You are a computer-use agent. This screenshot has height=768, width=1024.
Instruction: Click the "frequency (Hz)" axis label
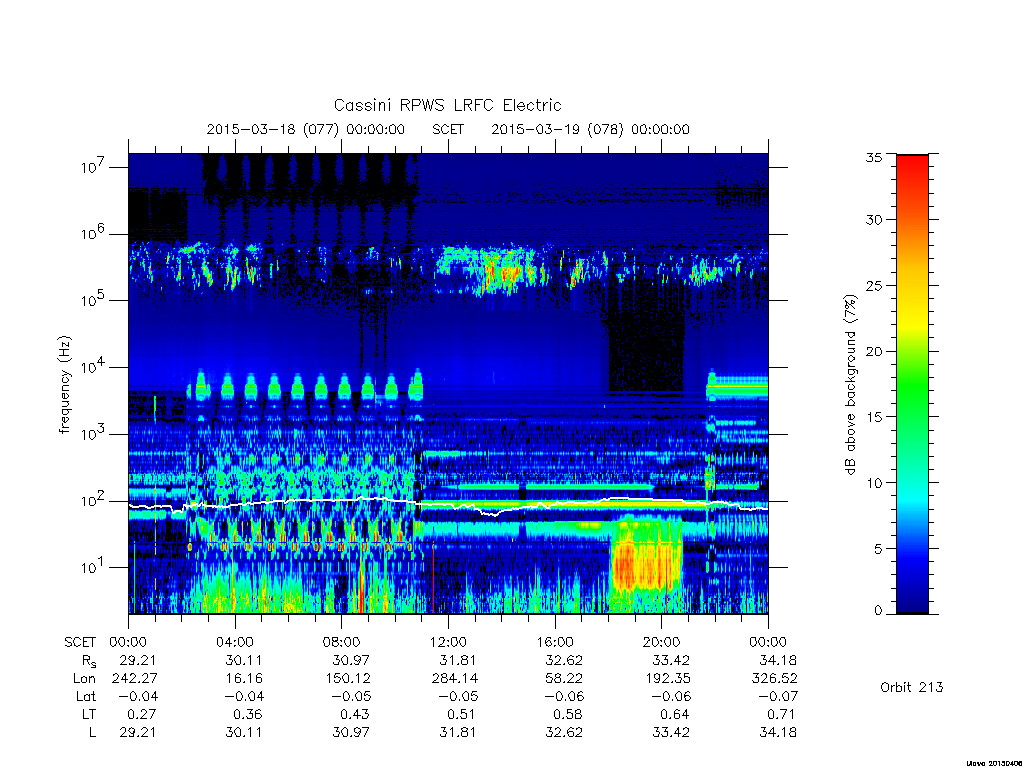[64, 385]
